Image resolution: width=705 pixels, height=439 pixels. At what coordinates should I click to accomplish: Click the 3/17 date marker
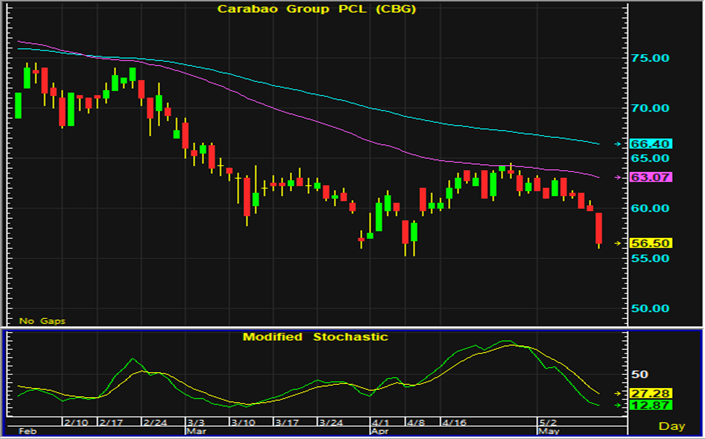point(286,423)
